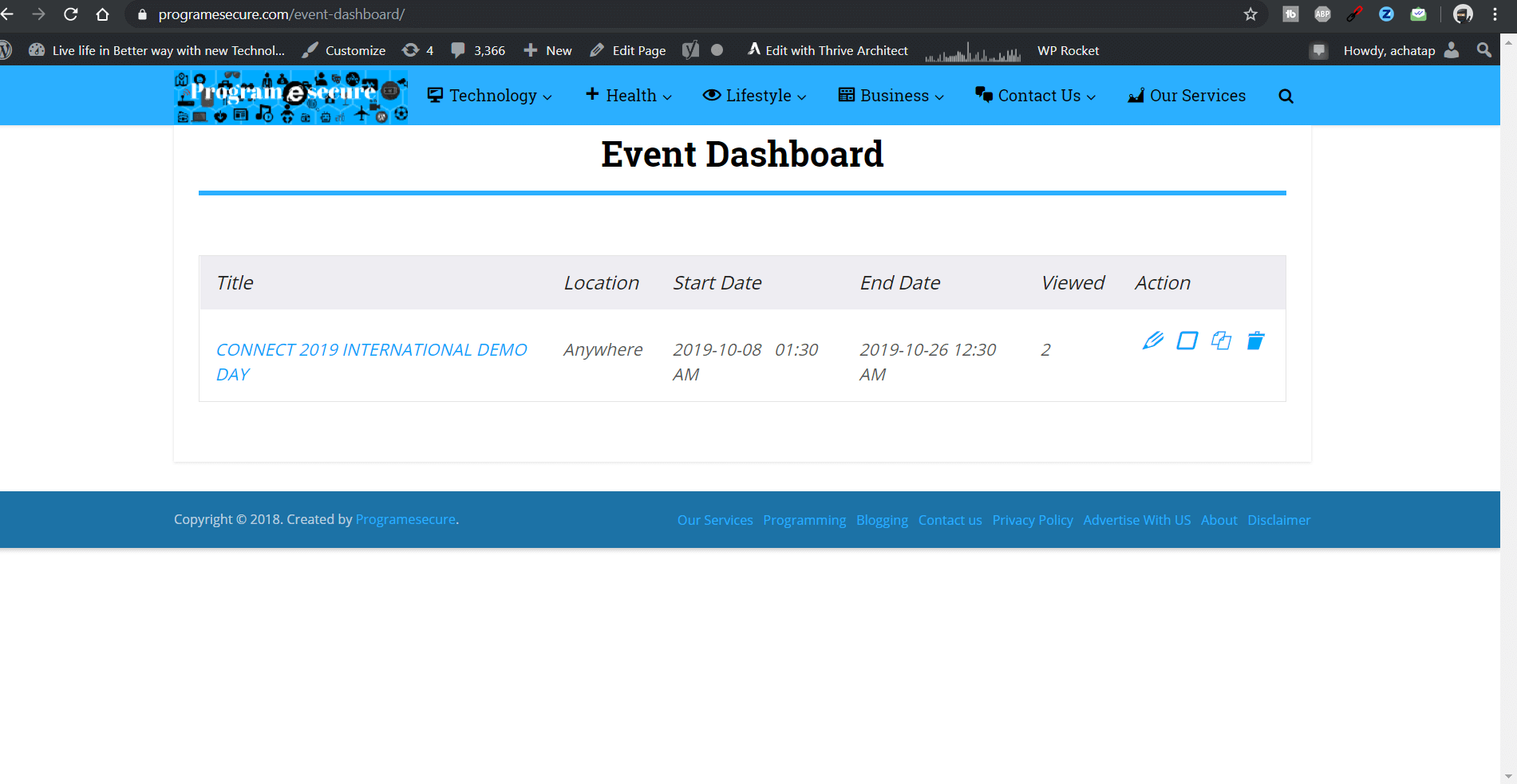Open site search with the magnifier icon

pyautogui.click(x=1286, y=96)
